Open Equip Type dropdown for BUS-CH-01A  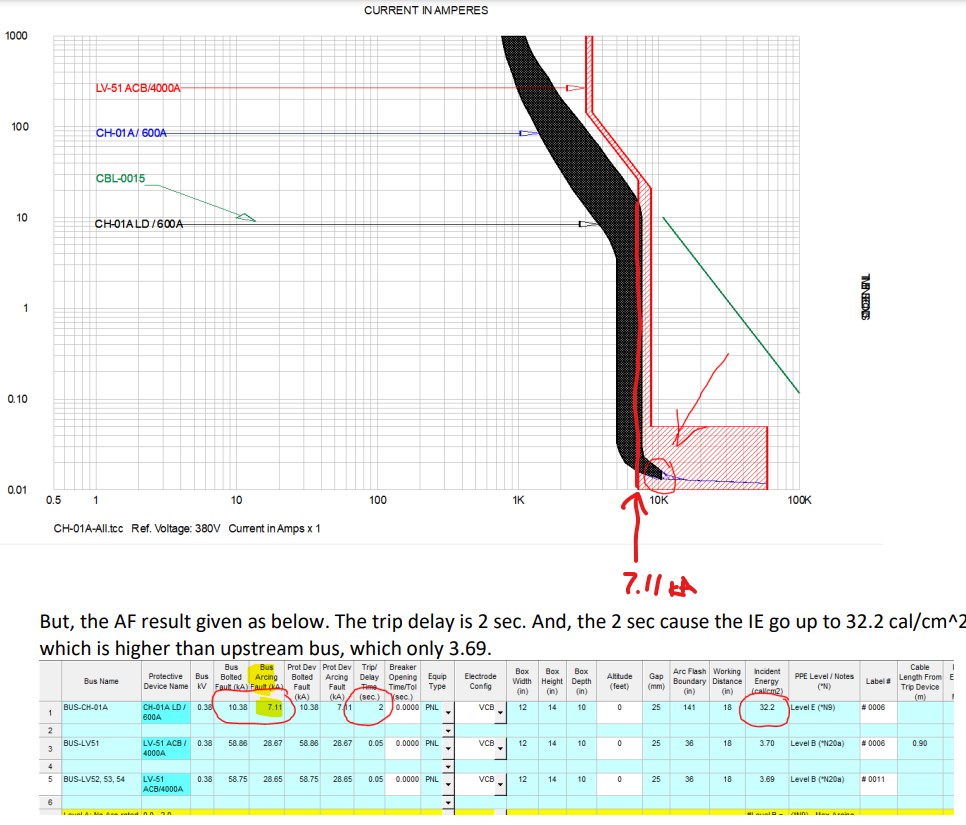pos(448,712)
